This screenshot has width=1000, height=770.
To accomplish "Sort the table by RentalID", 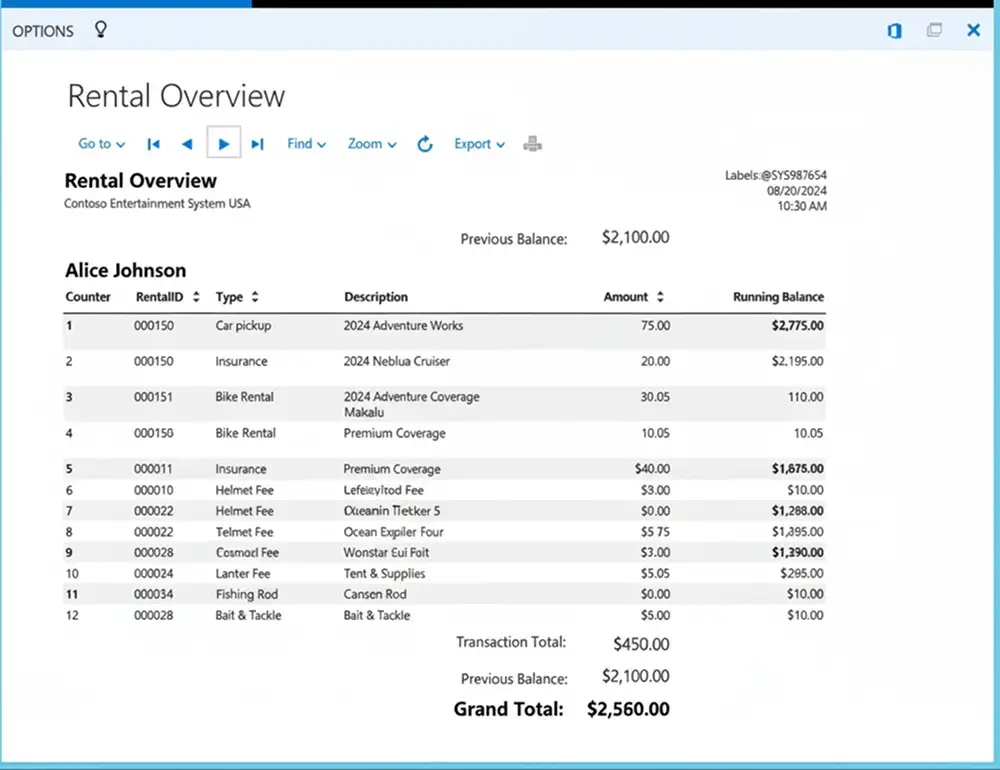I will click(x=196, y=297).
